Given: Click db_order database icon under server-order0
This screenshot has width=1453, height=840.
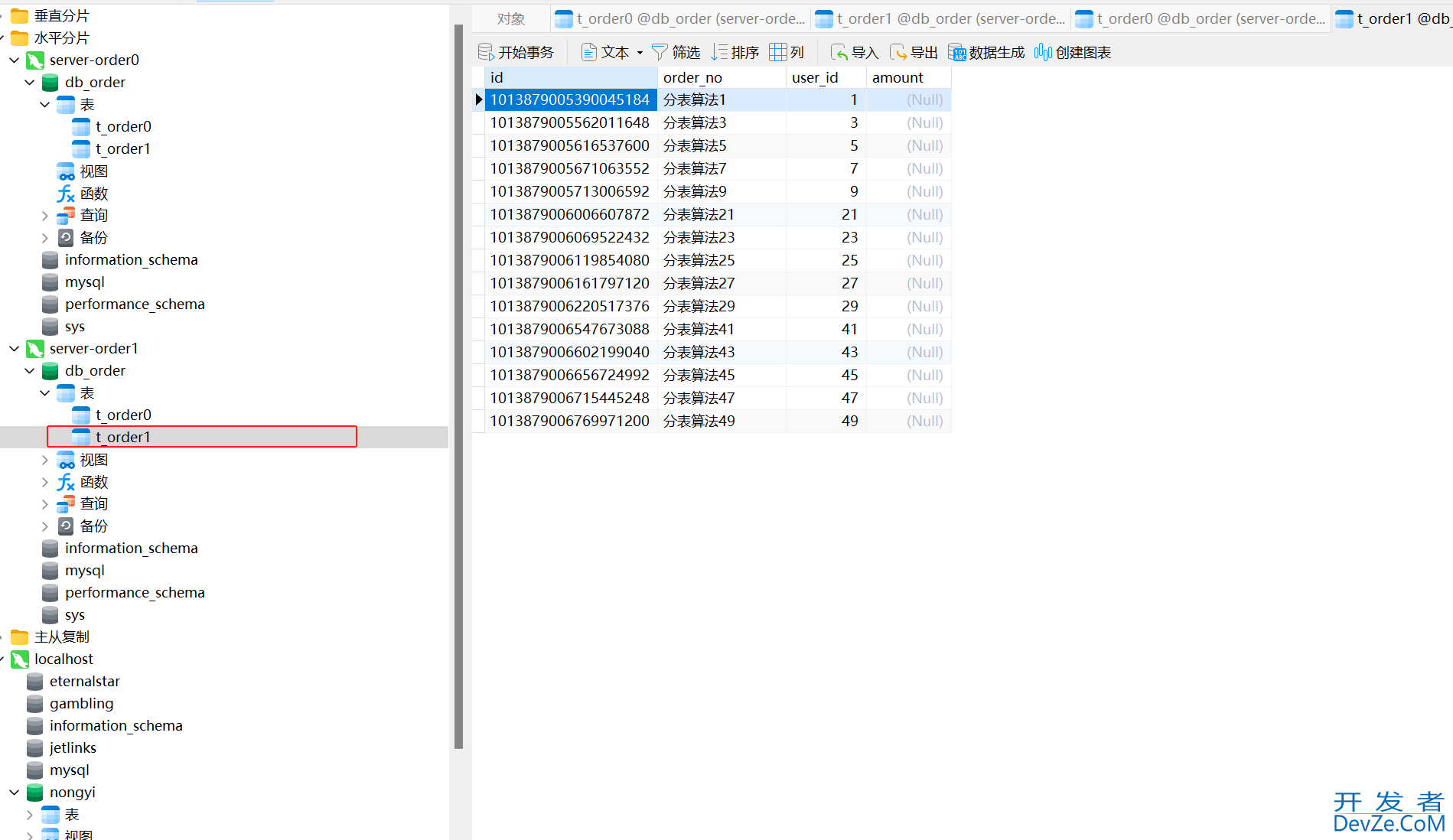Looking at the screenshot, I should [x=50, y=83].
